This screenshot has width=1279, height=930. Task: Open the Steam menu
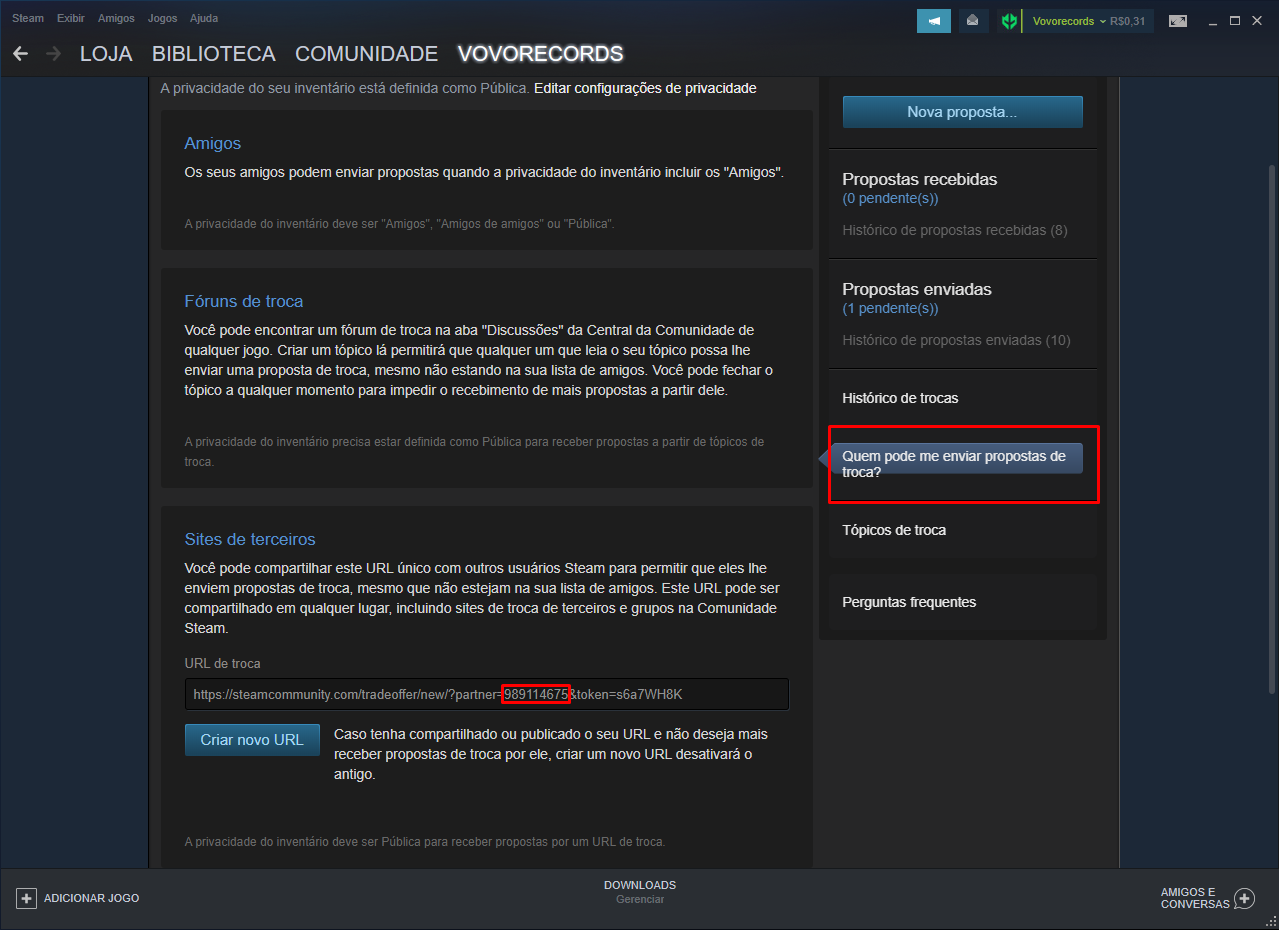28,18
